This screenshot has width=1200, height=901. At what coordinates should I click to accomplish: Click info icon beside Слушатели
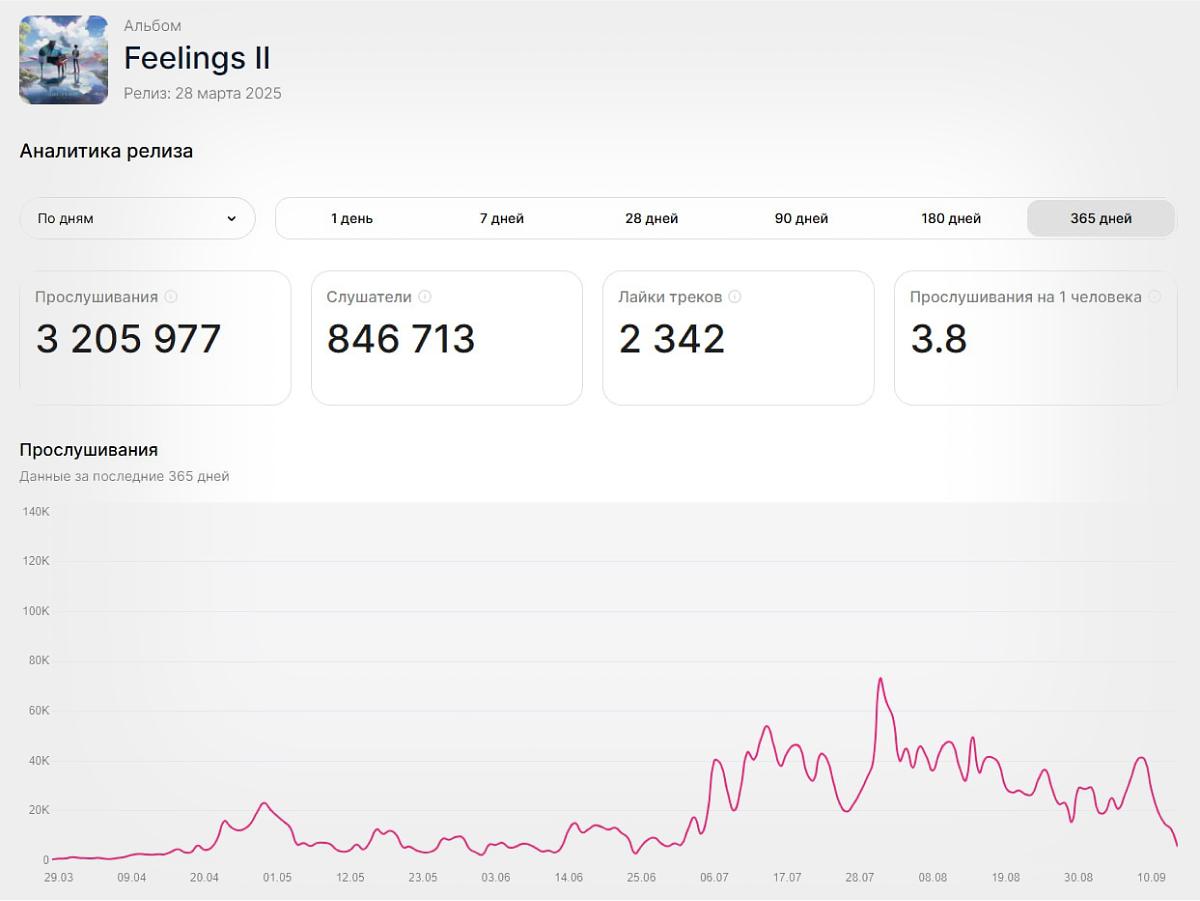pyautogui.click(x=425, y=297)
